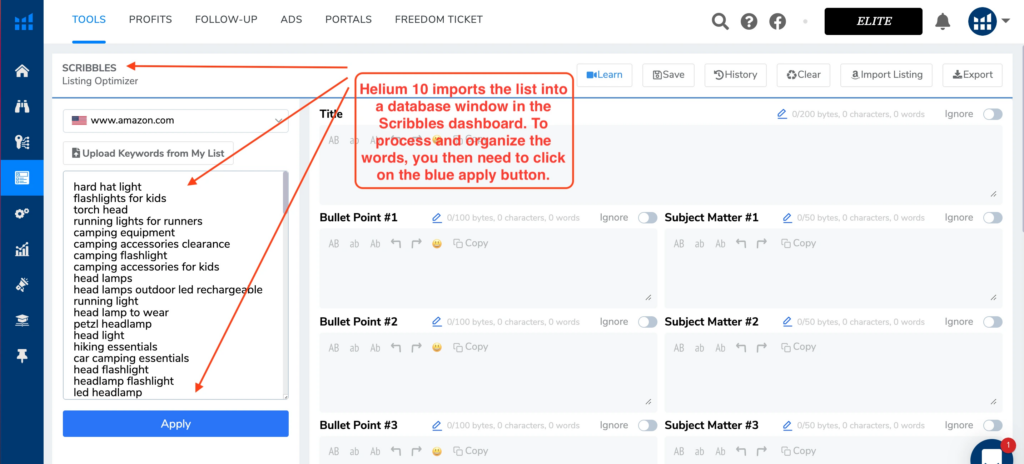Click Upload Keywords from My List

(148, 154)
